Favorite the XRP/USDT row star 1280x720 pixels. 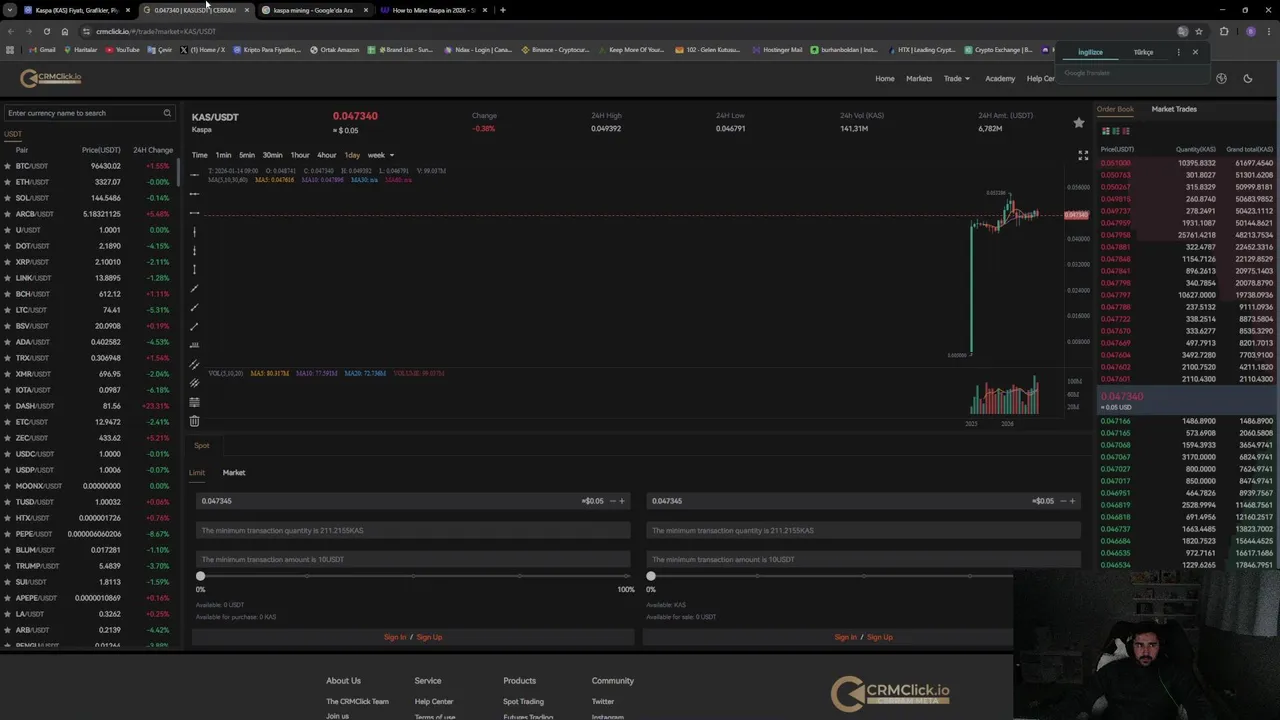(x=7, y=262)
